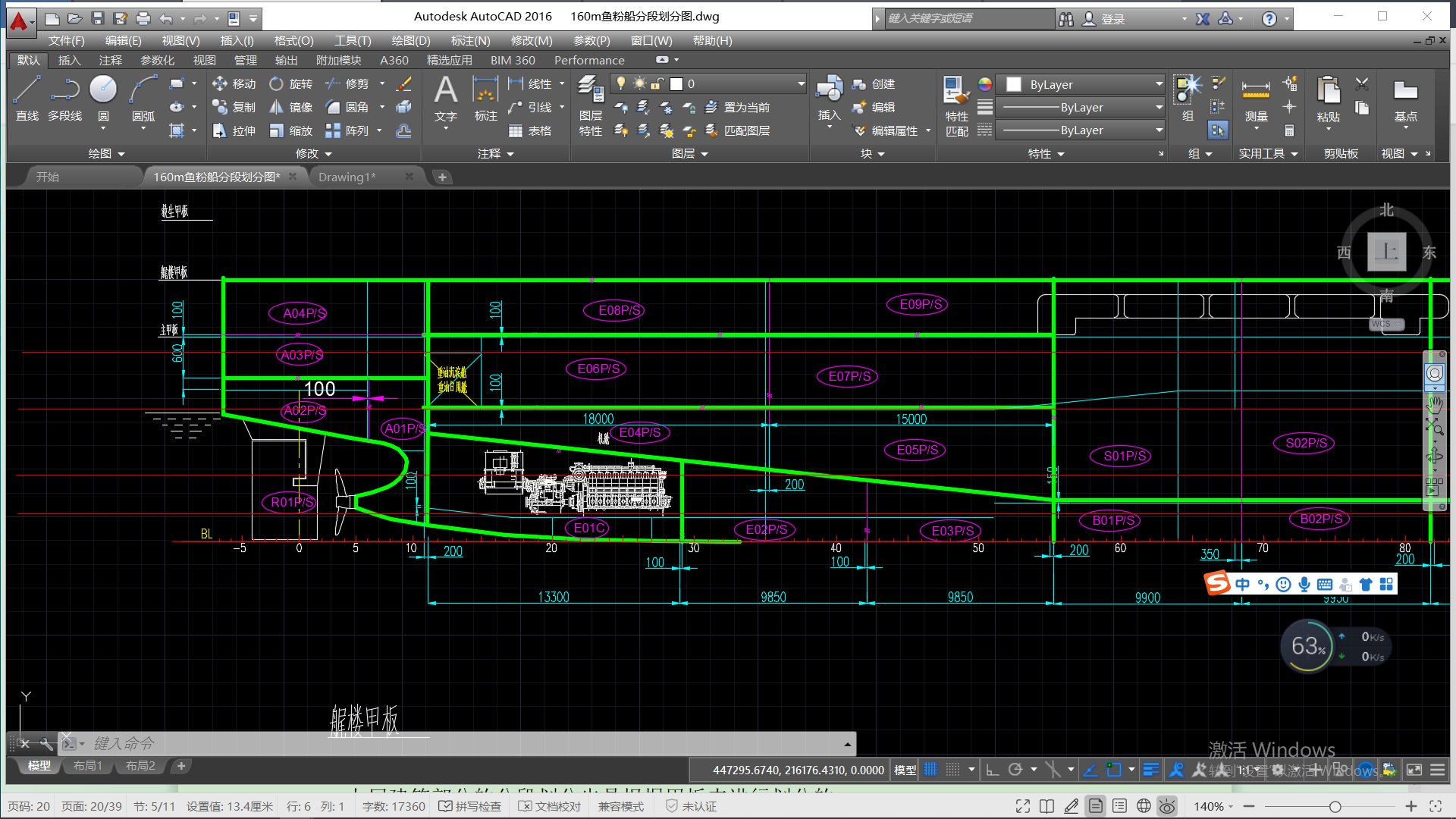This screenshot has height=819, width=1456.
Task: Toggle polar tracking in status bar
Action: (1015, 770)
